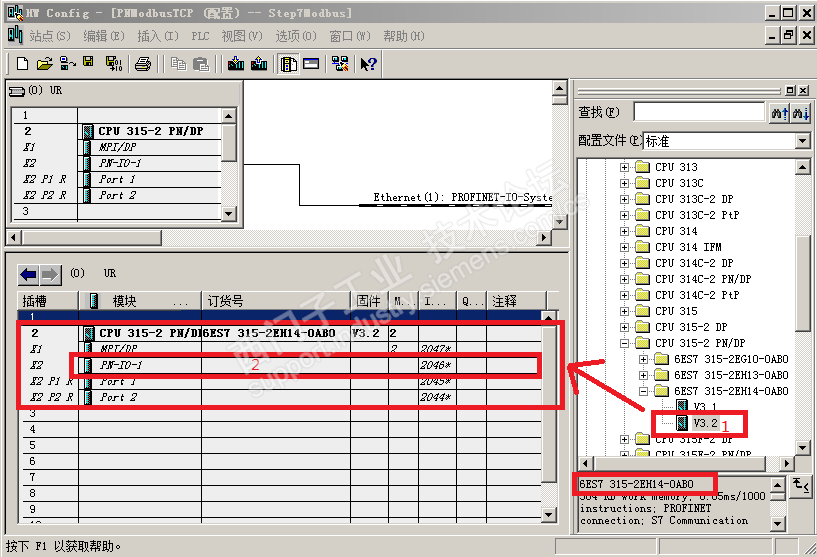Click the catalog search input field
817x557 pixels.
tap(700, 112)
